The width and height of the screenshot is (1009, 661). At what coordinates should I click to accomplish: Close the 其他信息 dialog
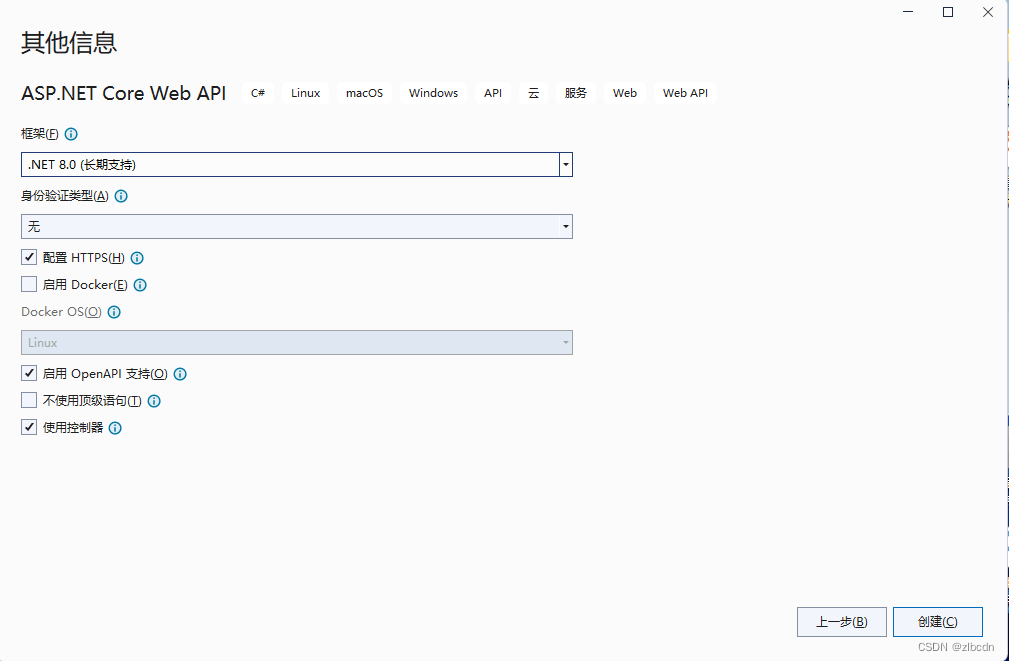click(988, 12)
